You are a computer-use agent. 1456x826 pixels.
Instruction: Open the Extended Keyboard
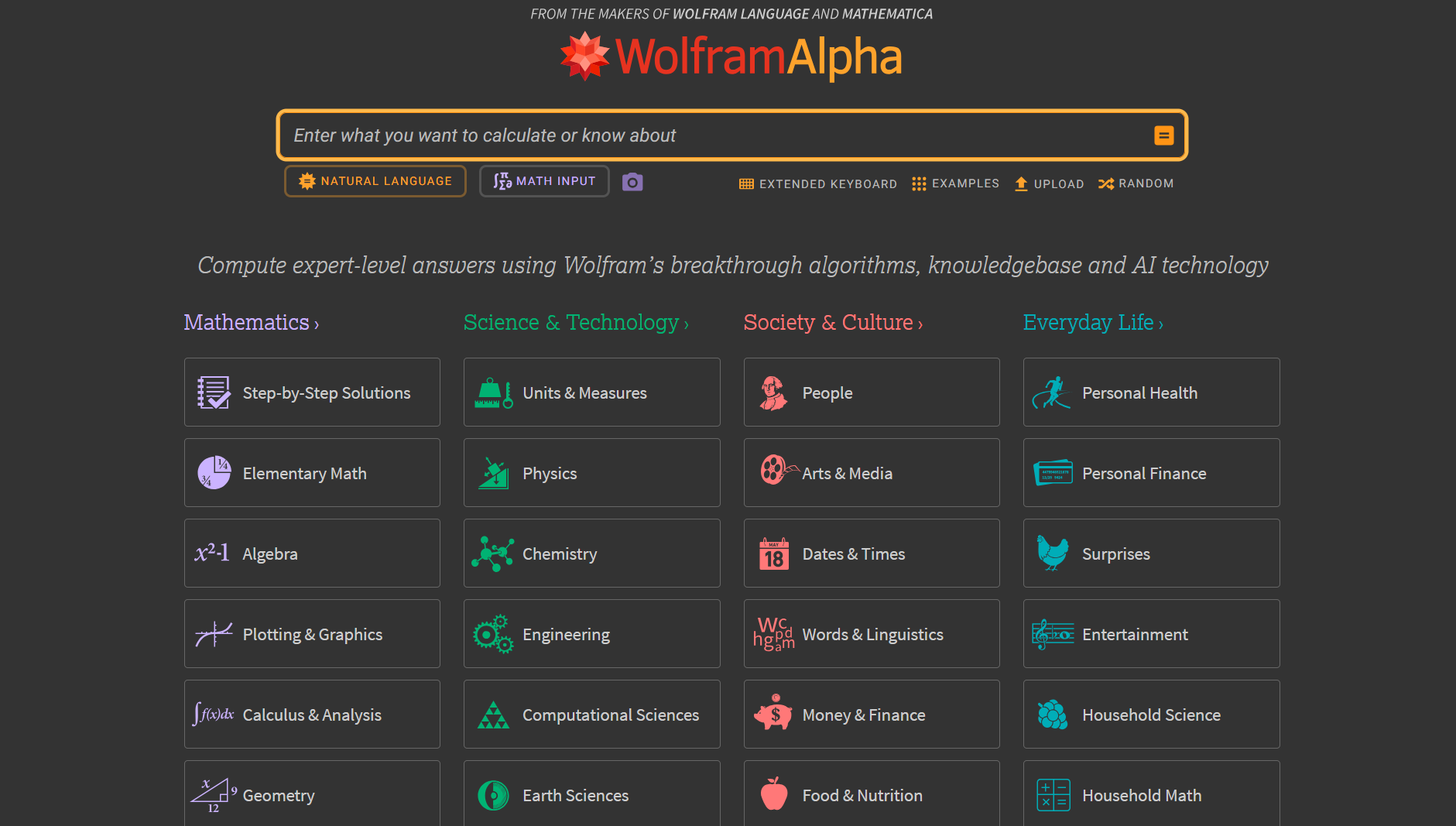coord(818,183)
